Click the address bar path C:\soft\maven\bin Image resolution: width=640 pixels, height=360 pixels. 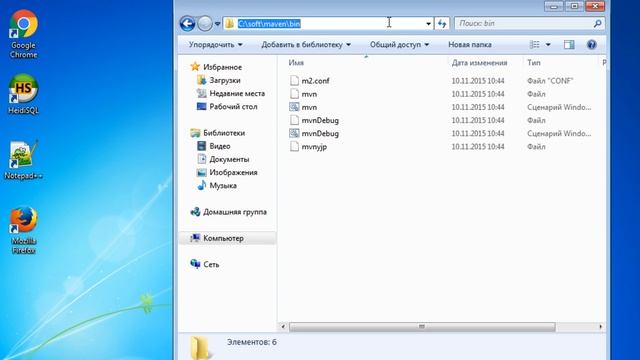[x=269, y=24]
